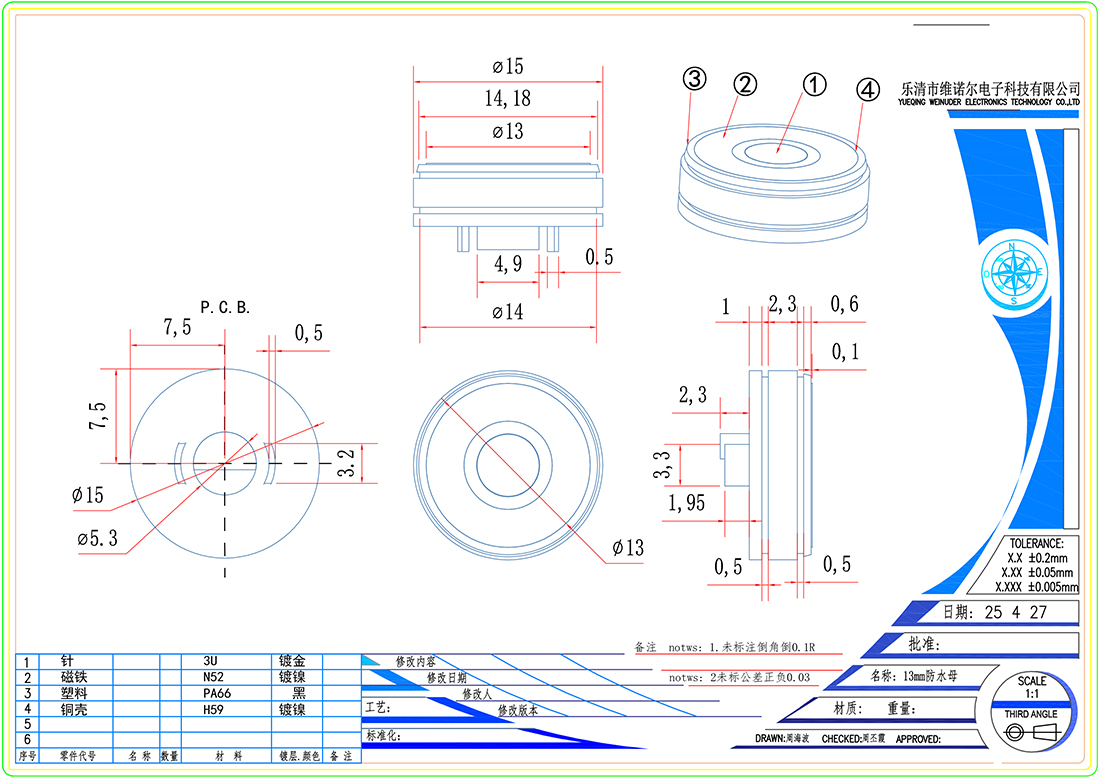Select the PA66 material cell
Screen dimensions: 1100x778
tap(217, 693)
